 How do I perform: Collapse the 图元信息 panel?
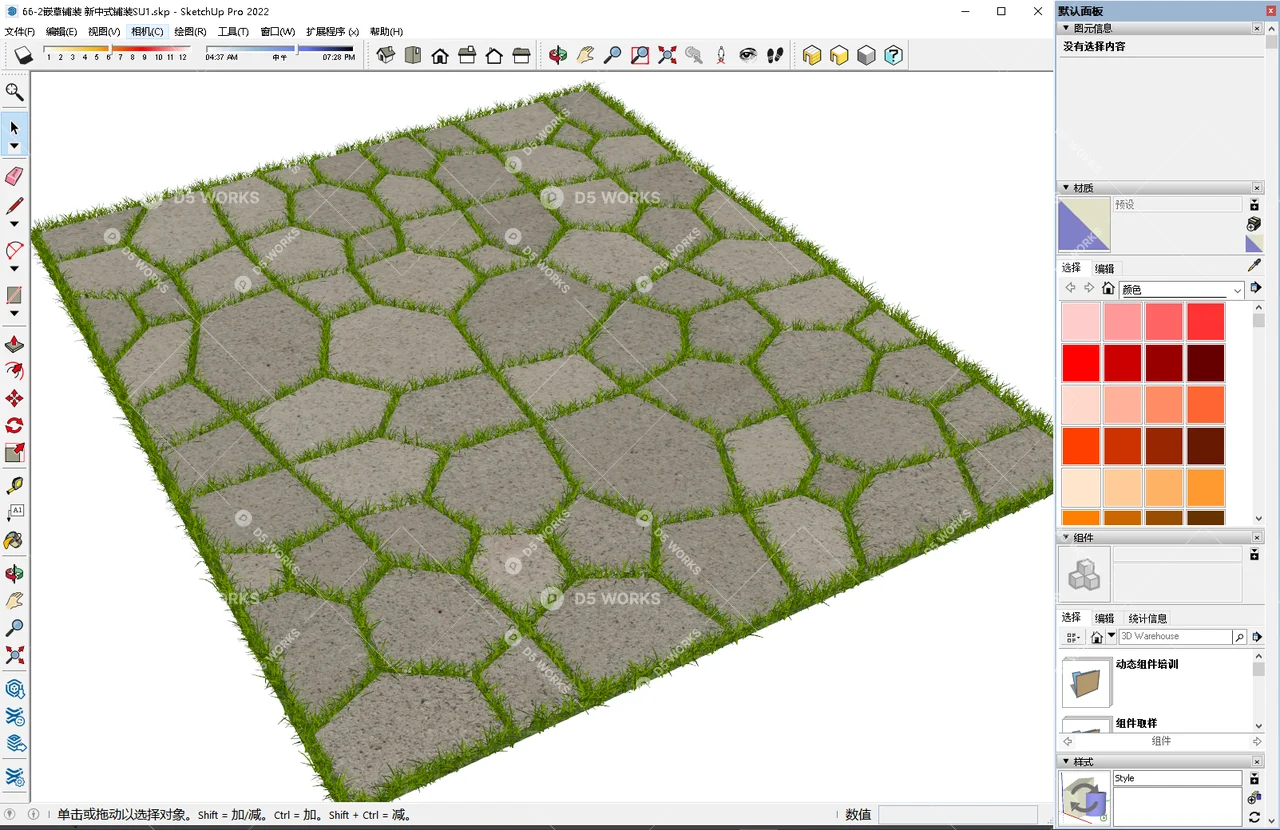(x=1064, y=28)
